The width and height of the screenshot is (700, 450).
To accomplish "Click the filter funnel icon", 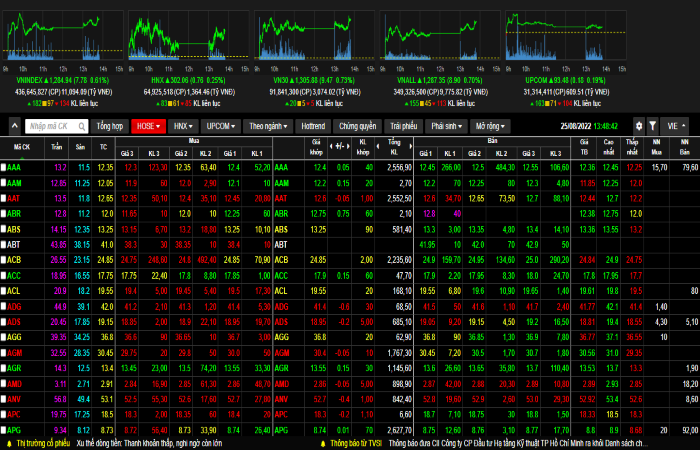I will [x=653, y=127].
